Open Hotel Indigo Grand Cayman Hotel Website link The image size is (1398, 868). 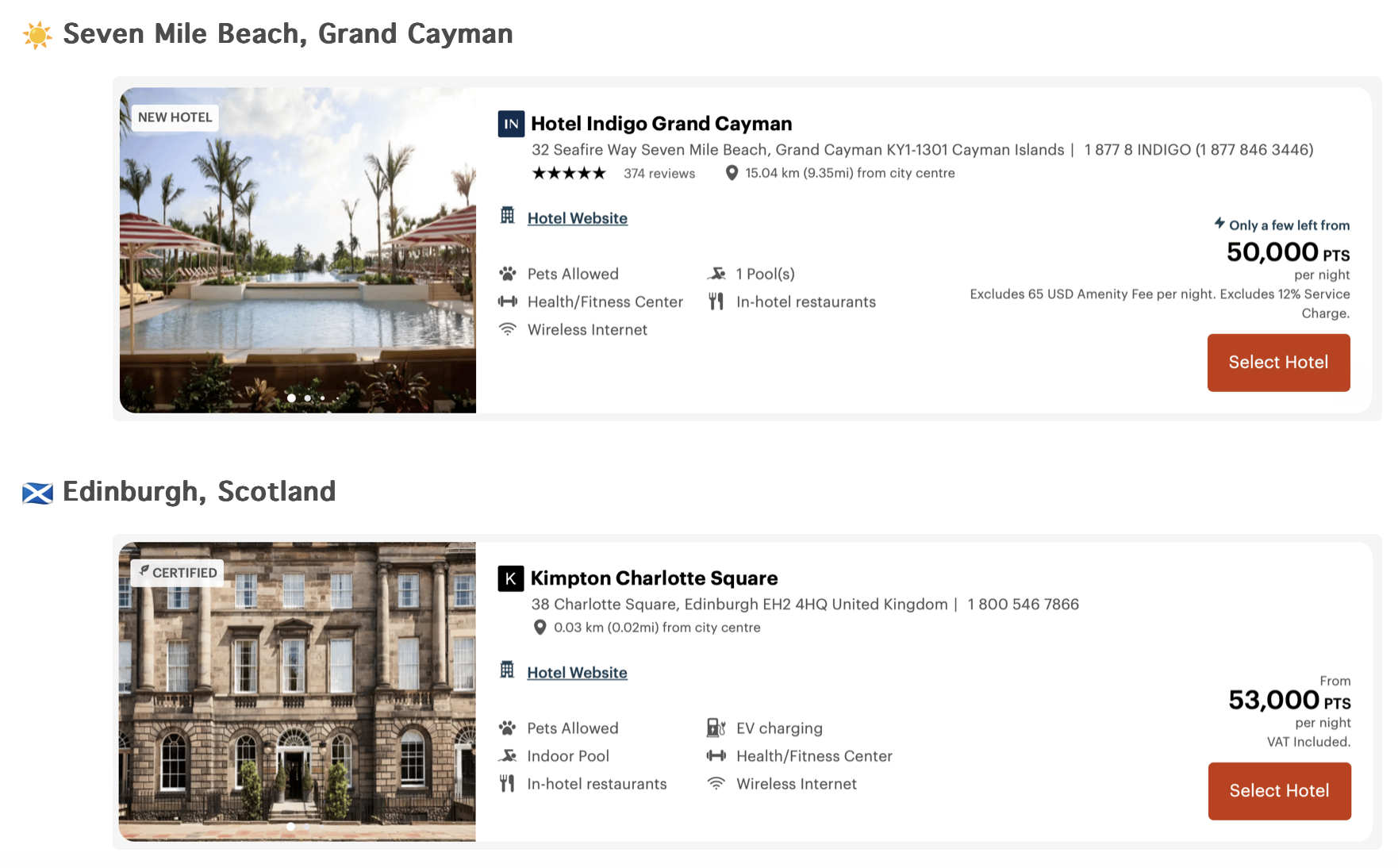(578, 218)
